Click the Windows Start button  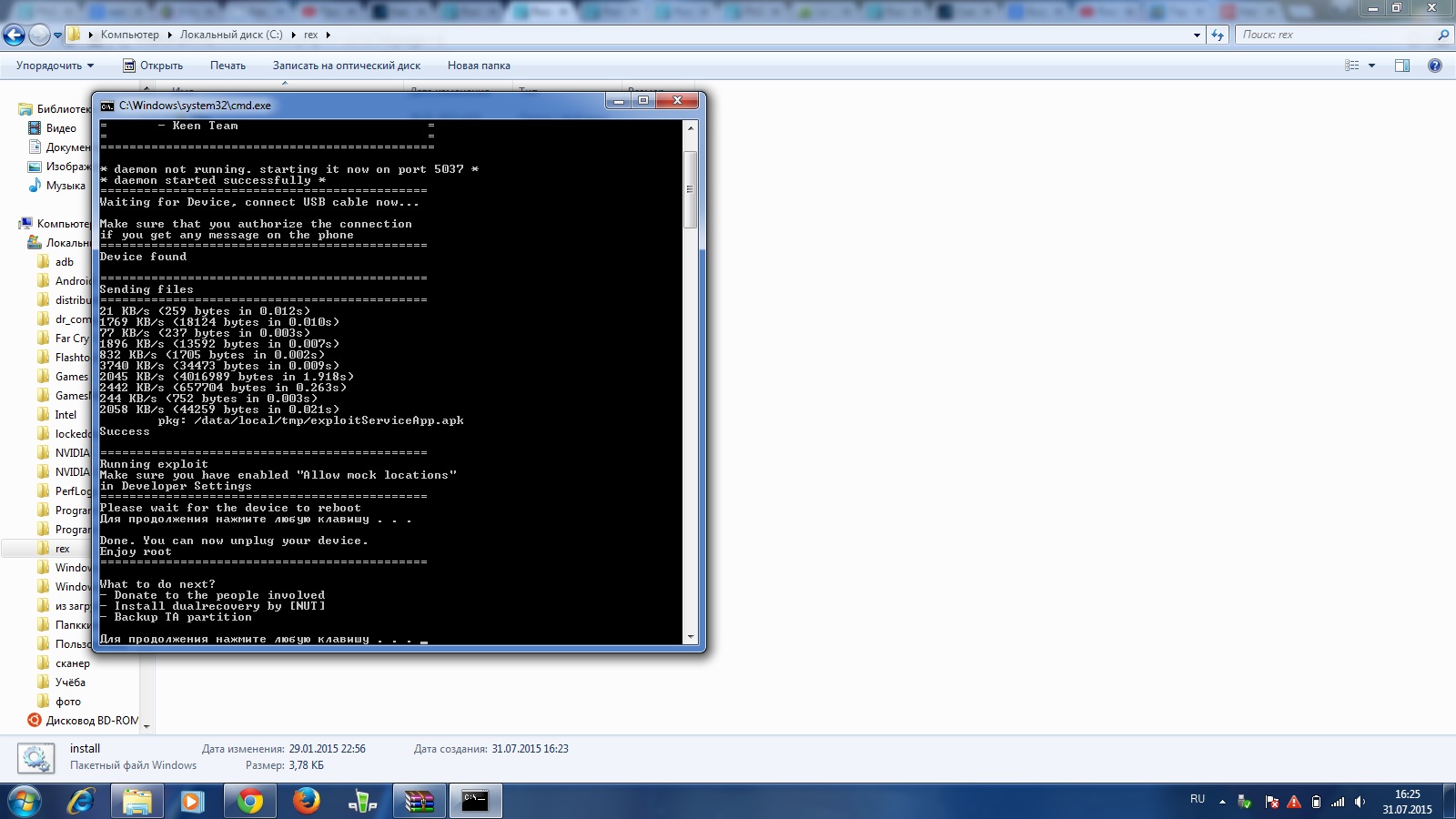coord(25,802)
